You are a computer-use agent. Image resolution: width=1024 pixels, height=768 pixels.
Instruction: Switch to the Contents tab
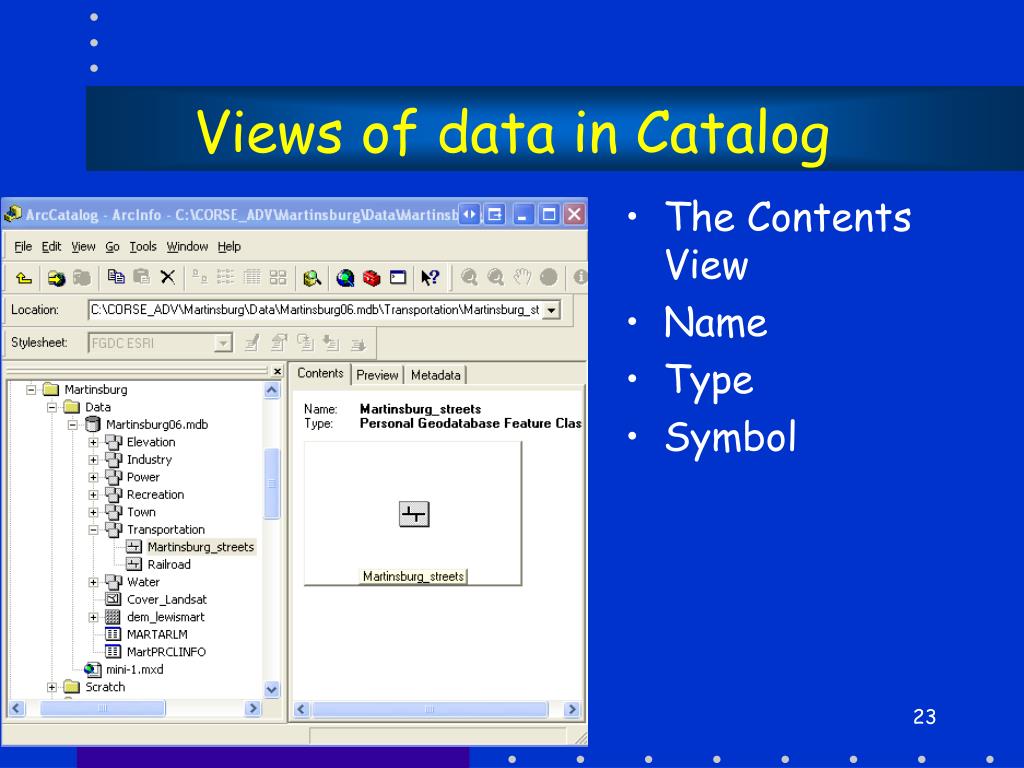[320, 374]
